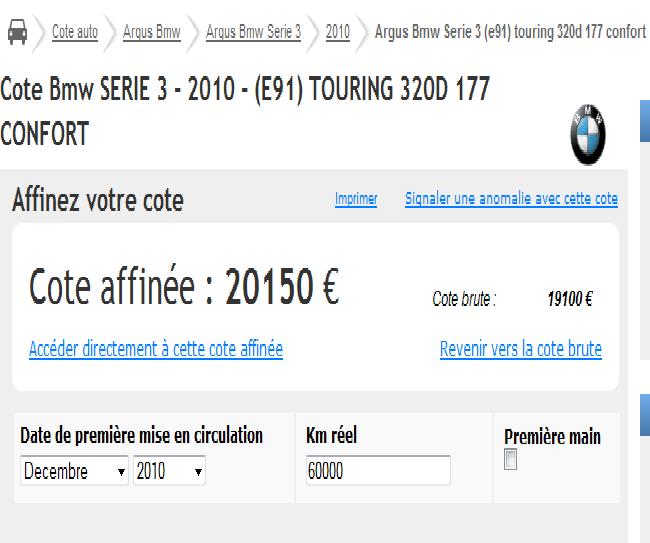
Task: Click the Km réel input field
Action: point(378,471)
